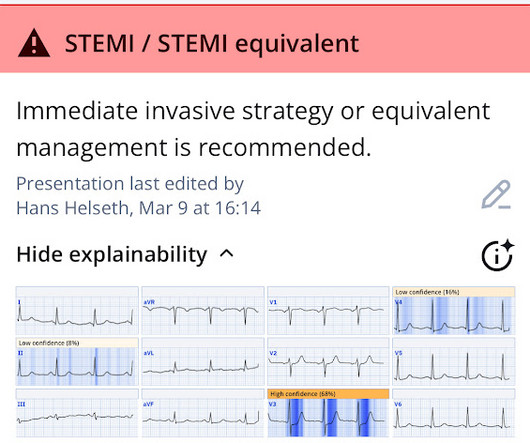The width and height of the screenshot is (530, 443).
Task: Click the STEMI warning triangle icon
Action: [x=34, y=43]
